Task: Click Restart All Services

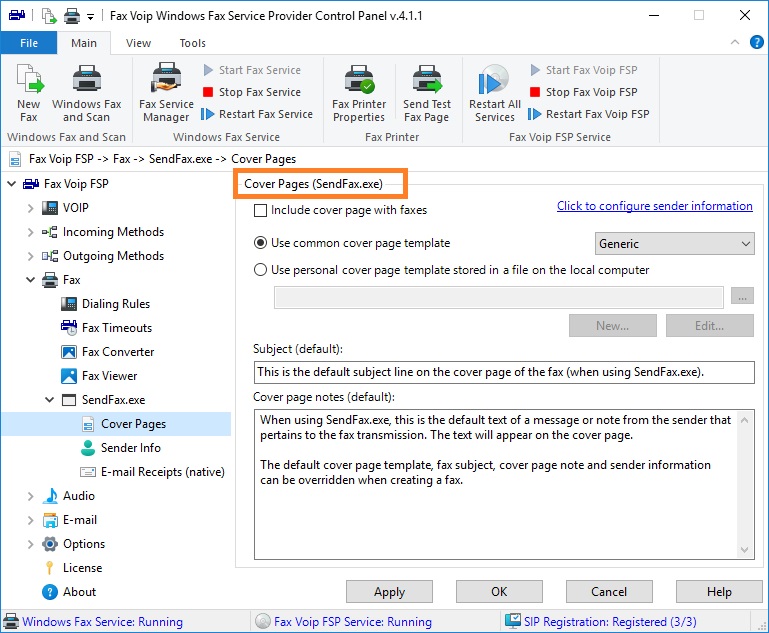Action: [494, 93]
